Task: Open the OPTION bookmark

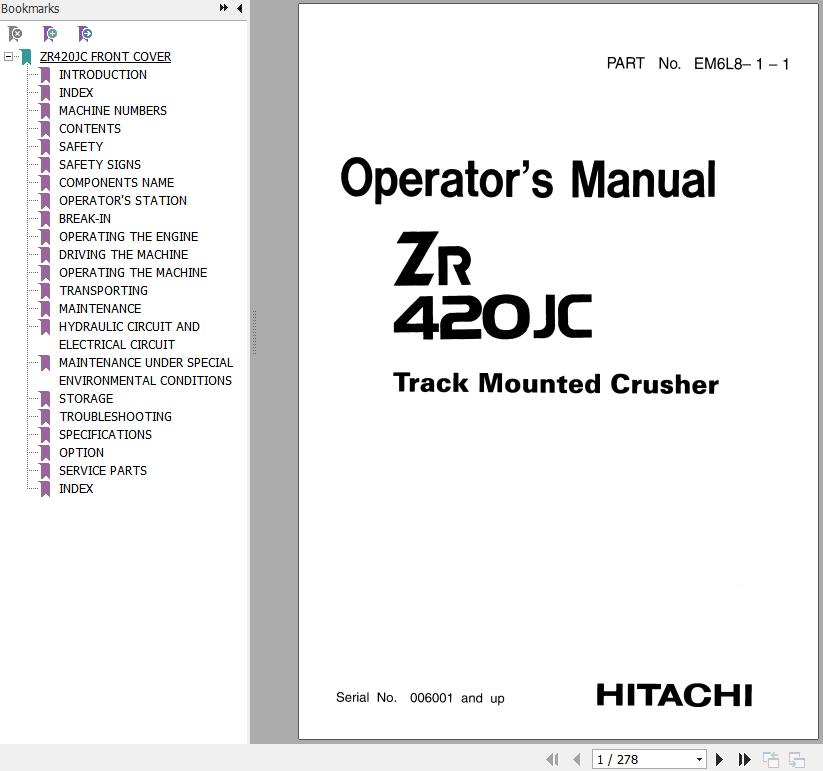Action: click(x=81, y=452)
